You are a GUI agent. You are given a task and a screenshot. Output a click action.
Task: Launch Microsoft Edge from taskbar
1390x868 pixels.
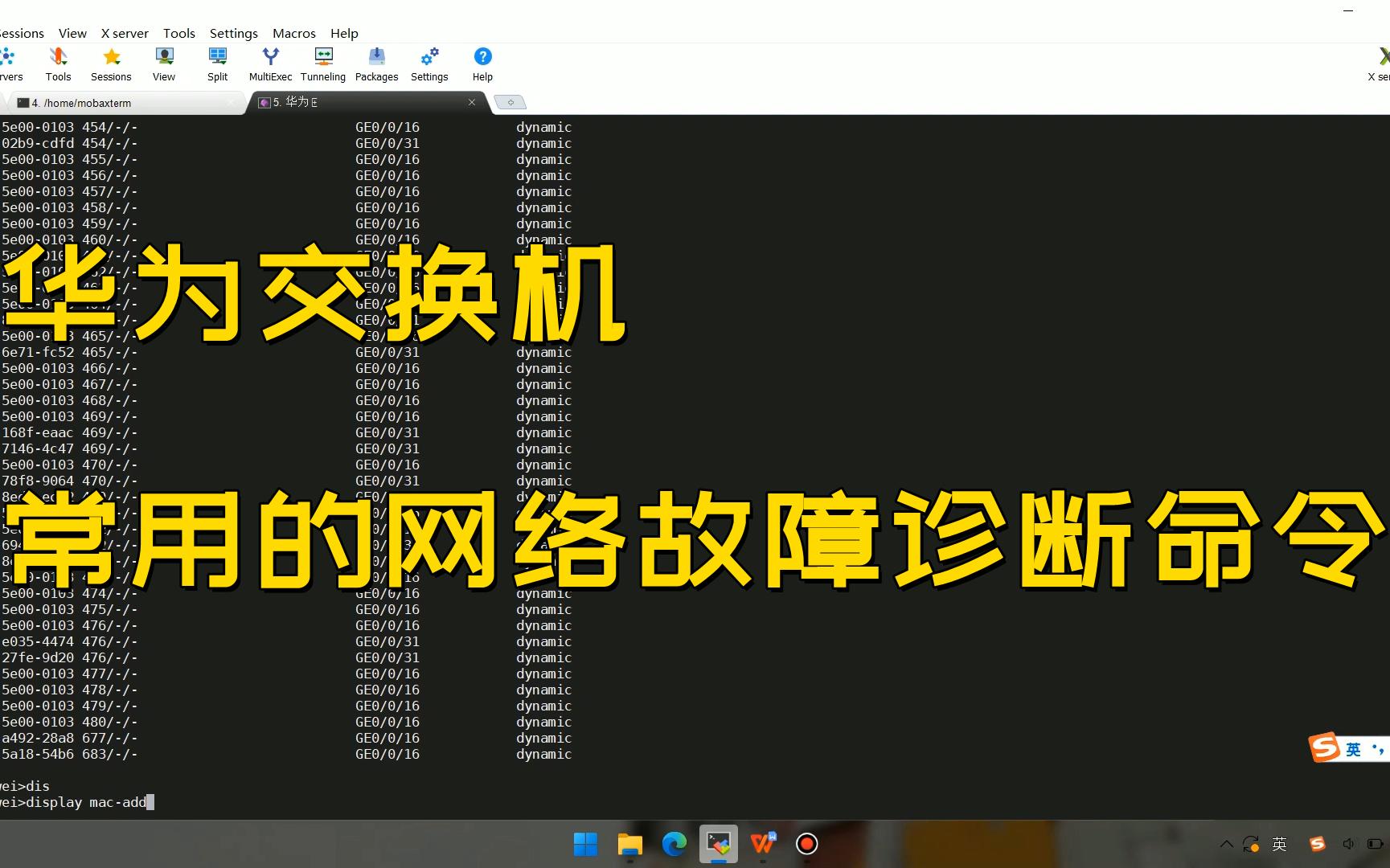tap(674, 844)
